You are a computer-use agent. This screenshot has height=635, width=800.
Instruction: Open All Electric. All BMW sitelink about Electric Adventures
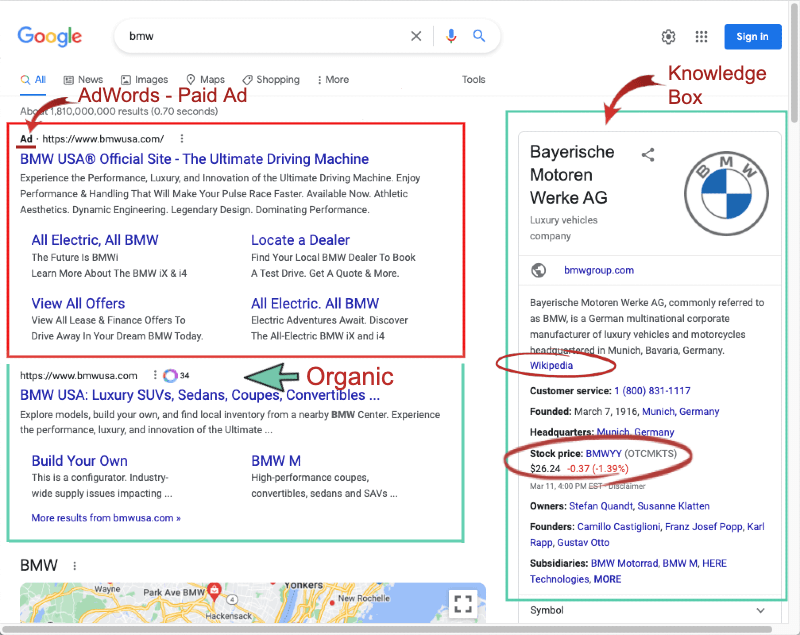click(x=315, y=303)
